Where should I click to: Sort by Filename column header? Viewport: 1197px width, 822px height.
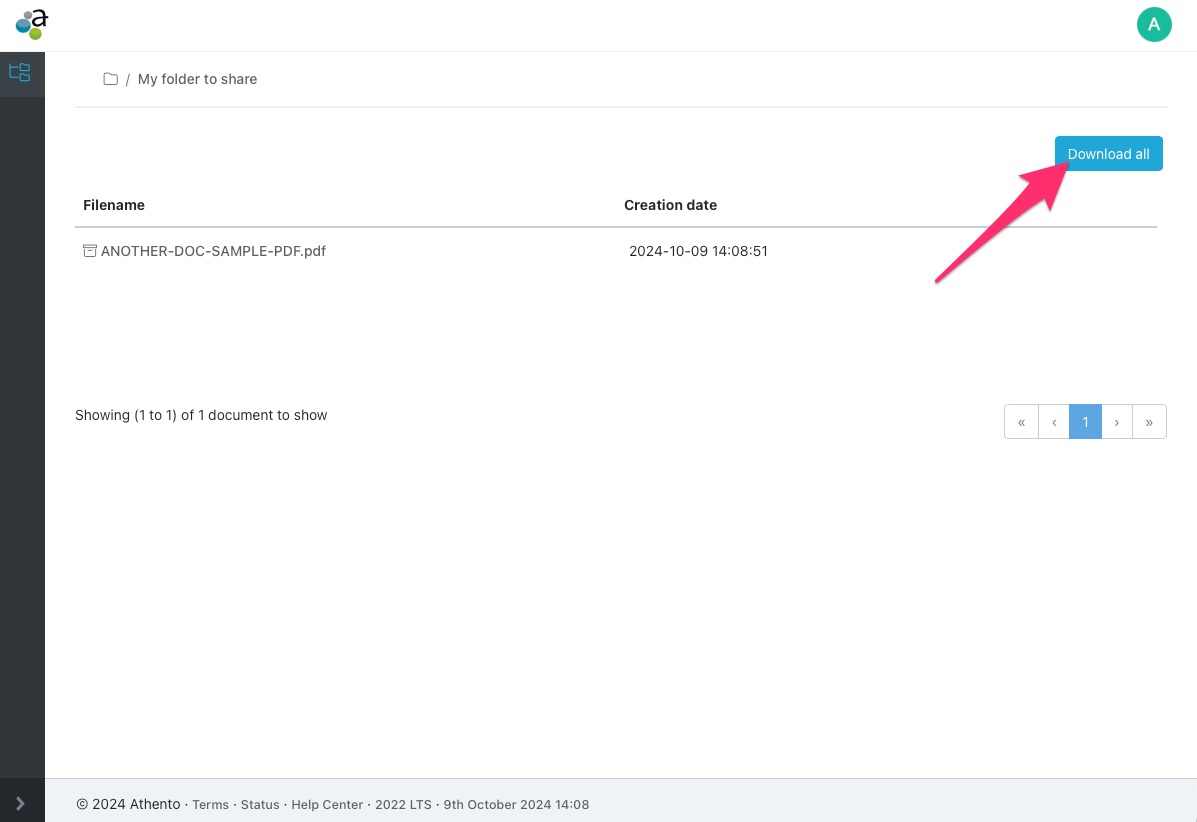(114, 205)
